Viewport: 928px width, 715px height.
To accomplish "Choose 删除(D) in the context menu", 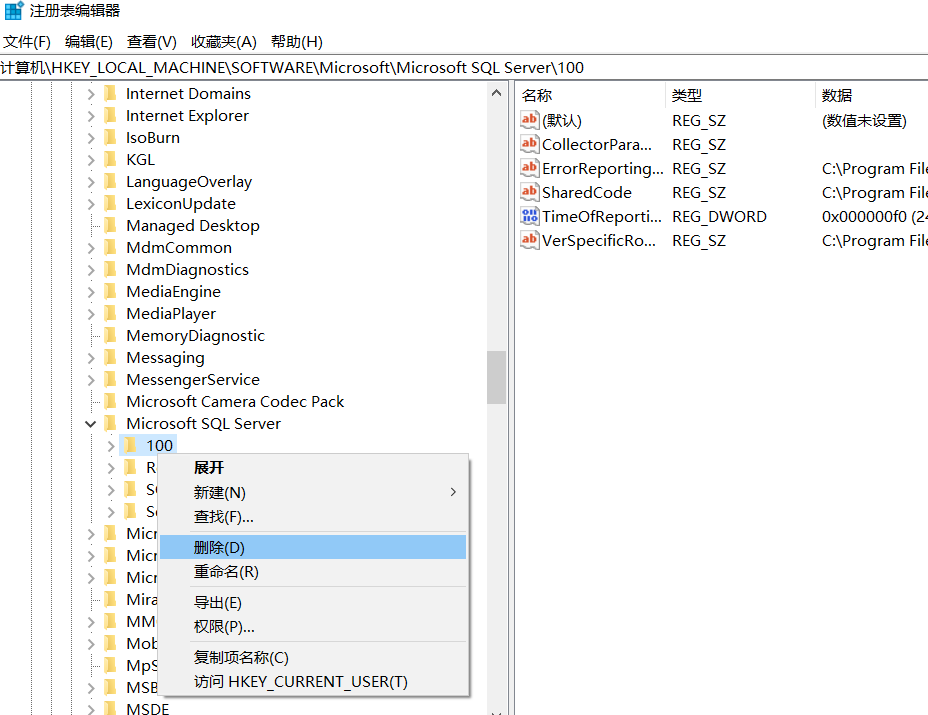I will tap(313, 547).
